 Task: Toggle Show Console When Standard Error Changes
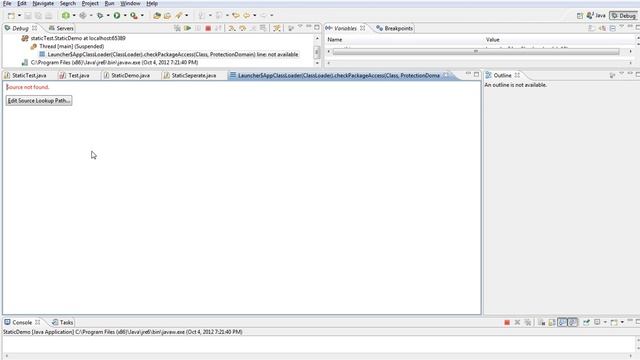[573, 322]
